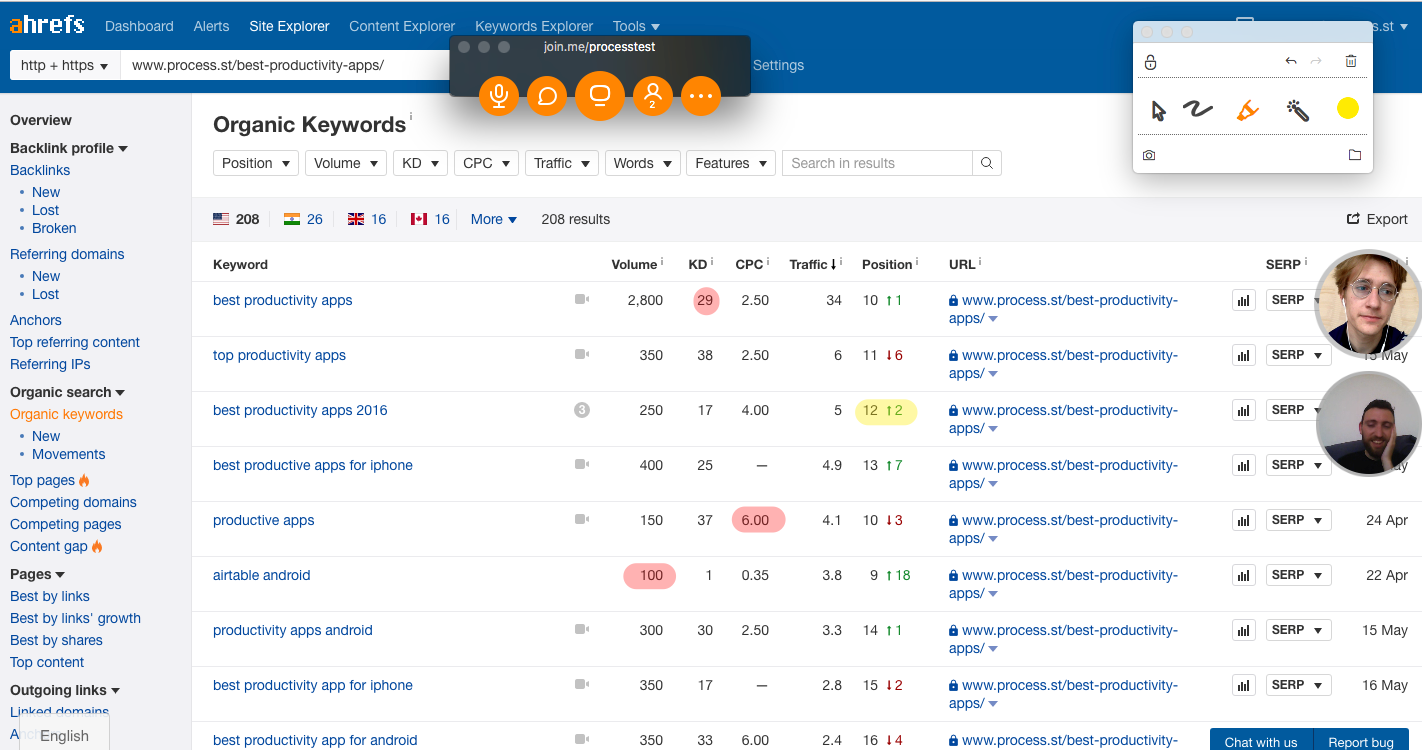Image resolution: width=1422 pixels, height=750 pixels.
Task: Open the Words filter dropdown
Action: 642,163
